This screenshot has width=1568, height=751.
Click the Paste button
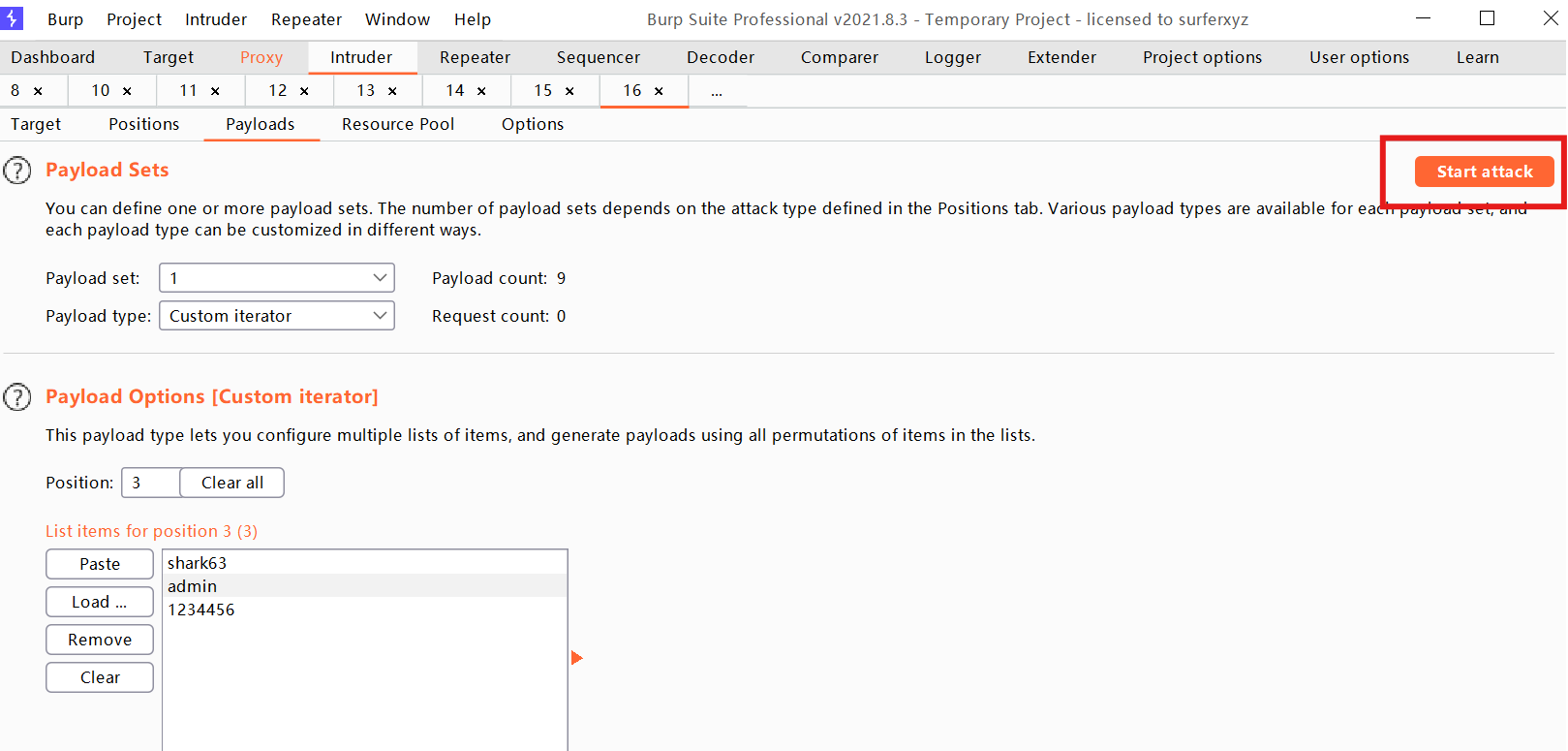pos(100,564)
